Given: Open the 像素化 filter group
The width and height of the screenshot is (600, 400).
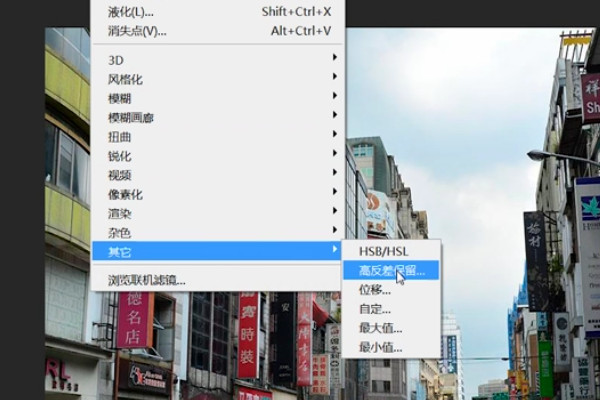Looking at the screenshot, I should pyautogui.click(x=217, y=194).
